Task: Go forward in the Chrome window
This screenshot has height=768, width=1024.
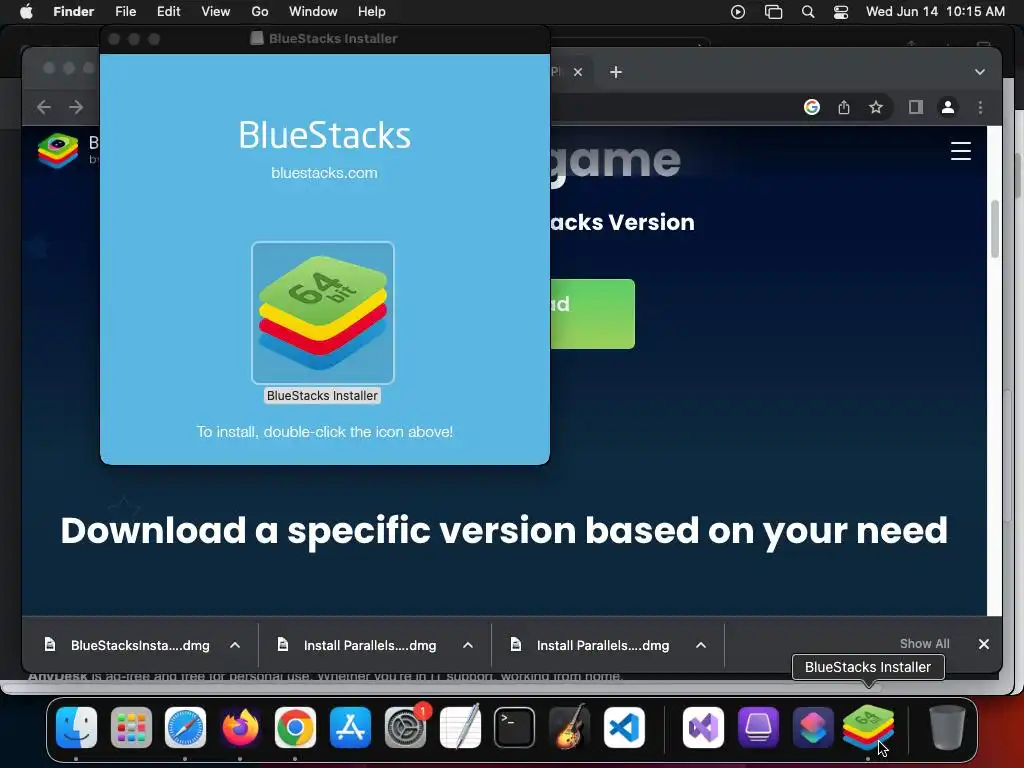Action: coord(76,107)
